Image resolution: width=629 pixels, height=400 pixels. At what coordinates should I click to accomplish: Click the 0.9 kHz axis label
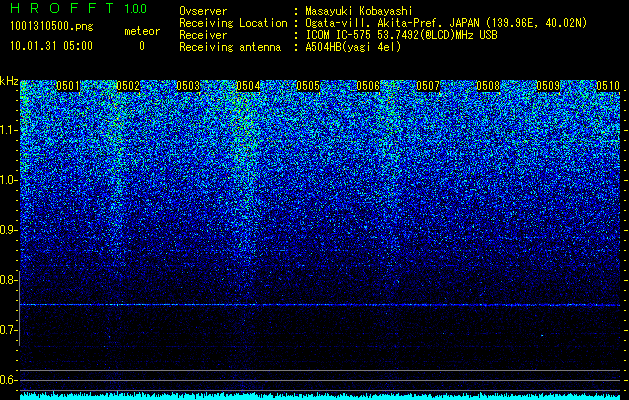pyautogui.click(x=8, y=230)
